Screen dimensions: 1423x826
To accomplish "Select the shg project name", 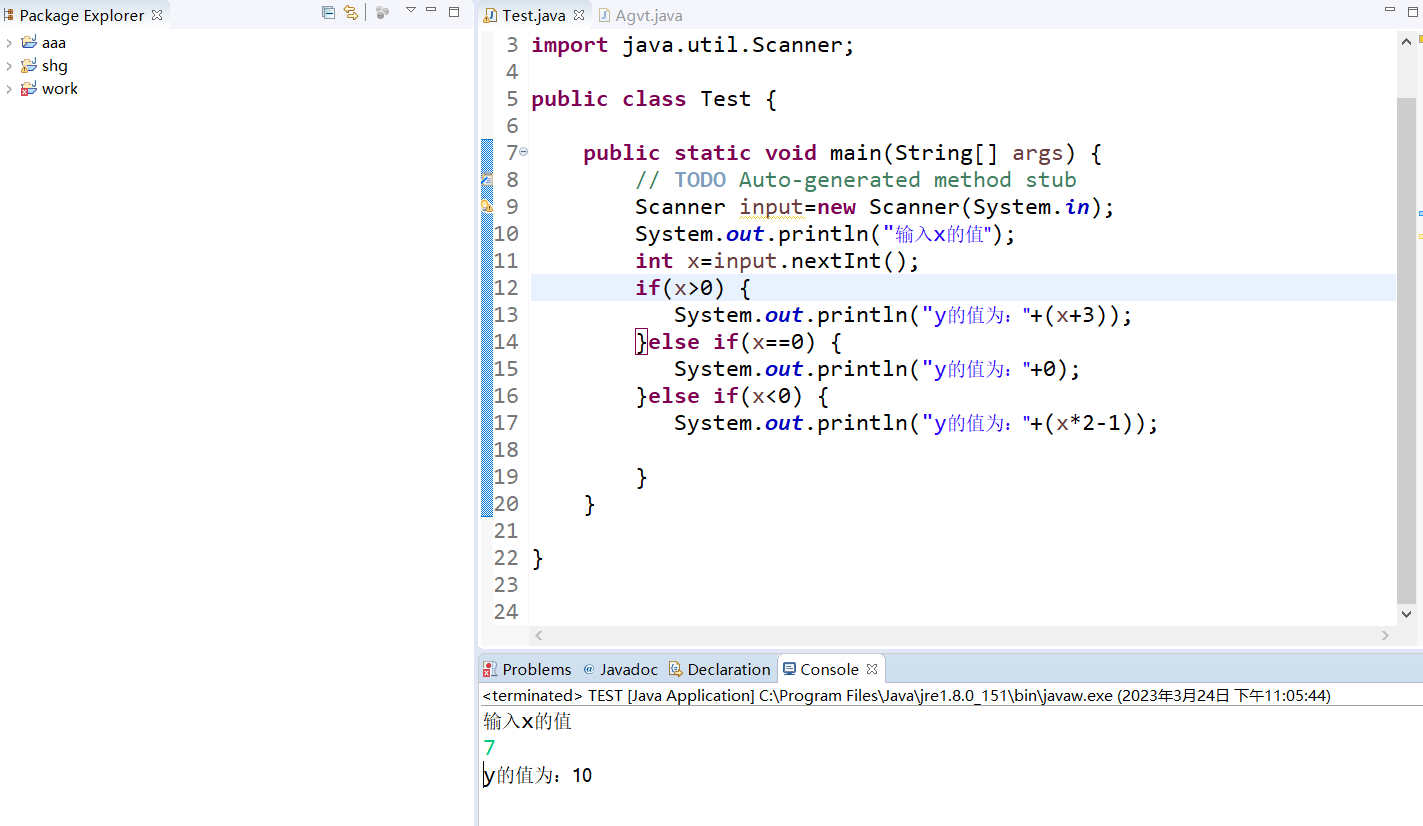I will [55, 66].
